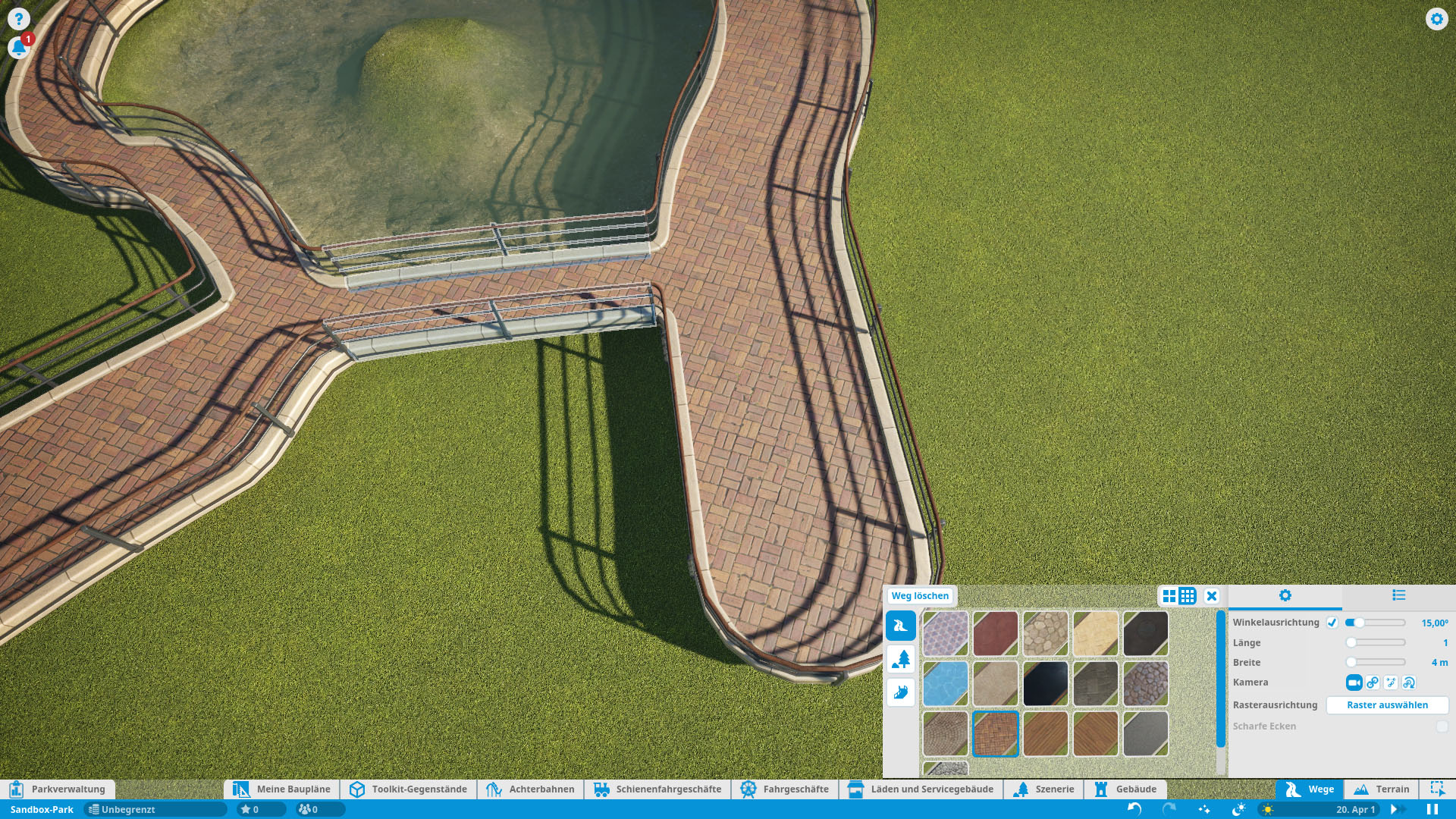
Task: Click the undo arrow
Action: click(1134, 809)
